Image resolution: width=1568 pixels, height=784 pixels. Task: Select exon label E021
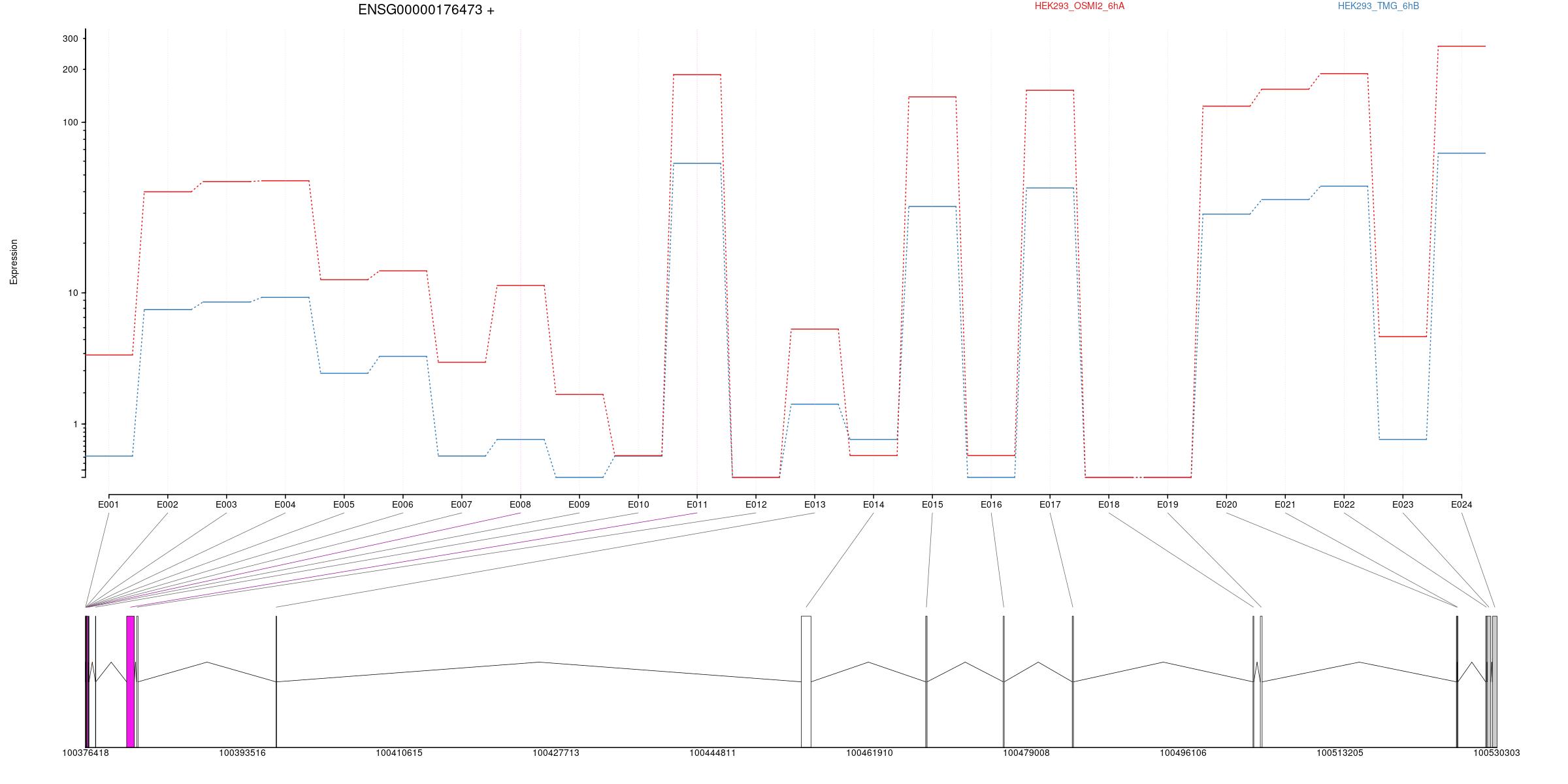pyautogui.click(x=1285, y=504)
